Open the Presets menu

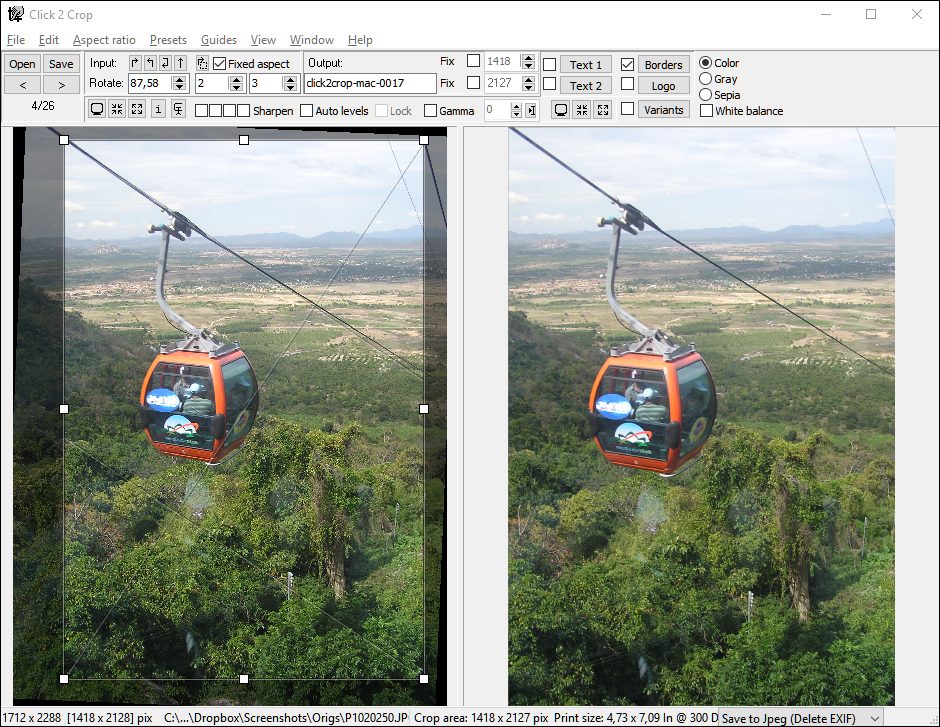coord(168,40)
